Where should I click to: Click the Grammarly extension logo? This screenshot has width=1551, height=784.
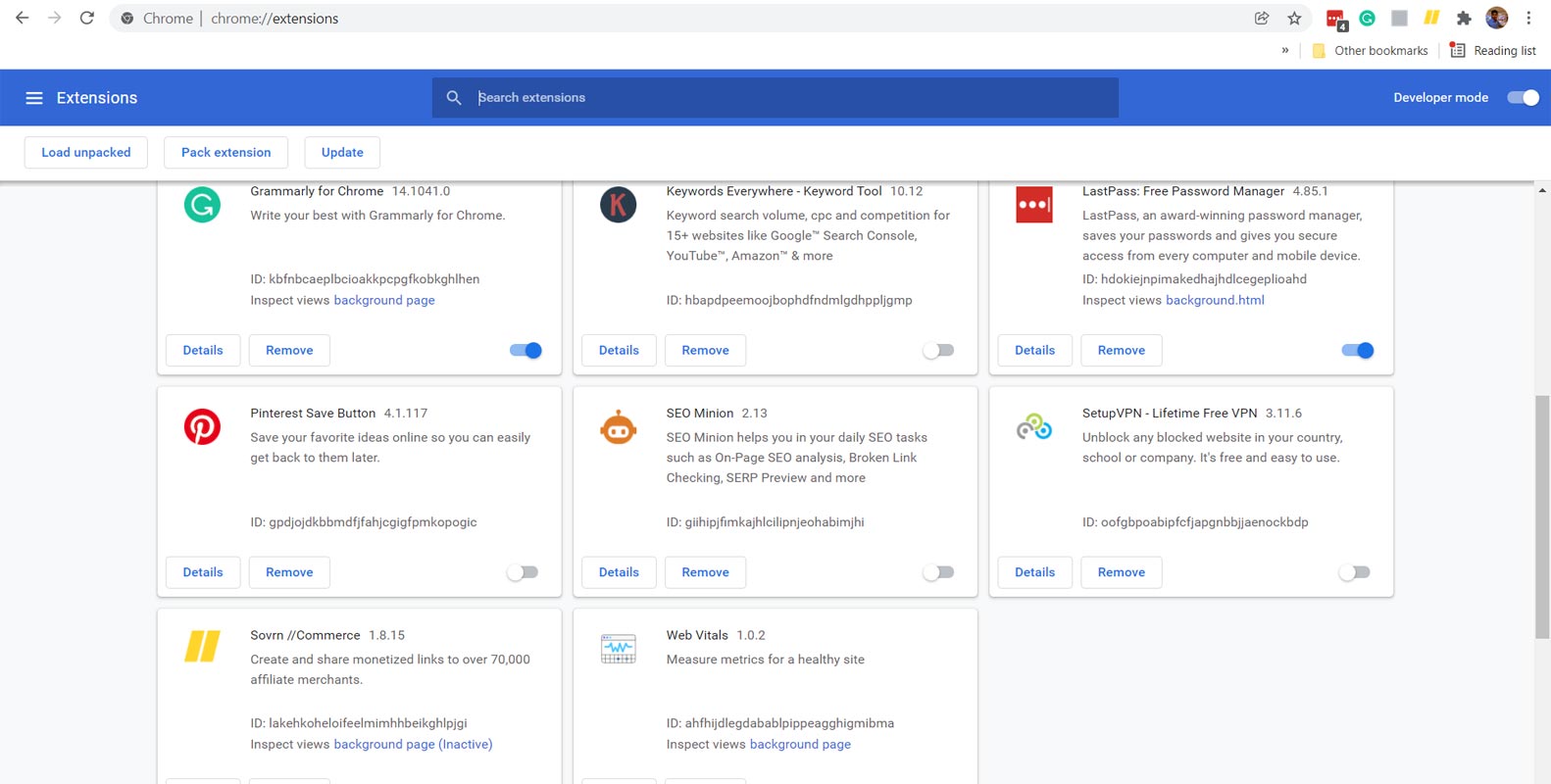click(202, 205)
